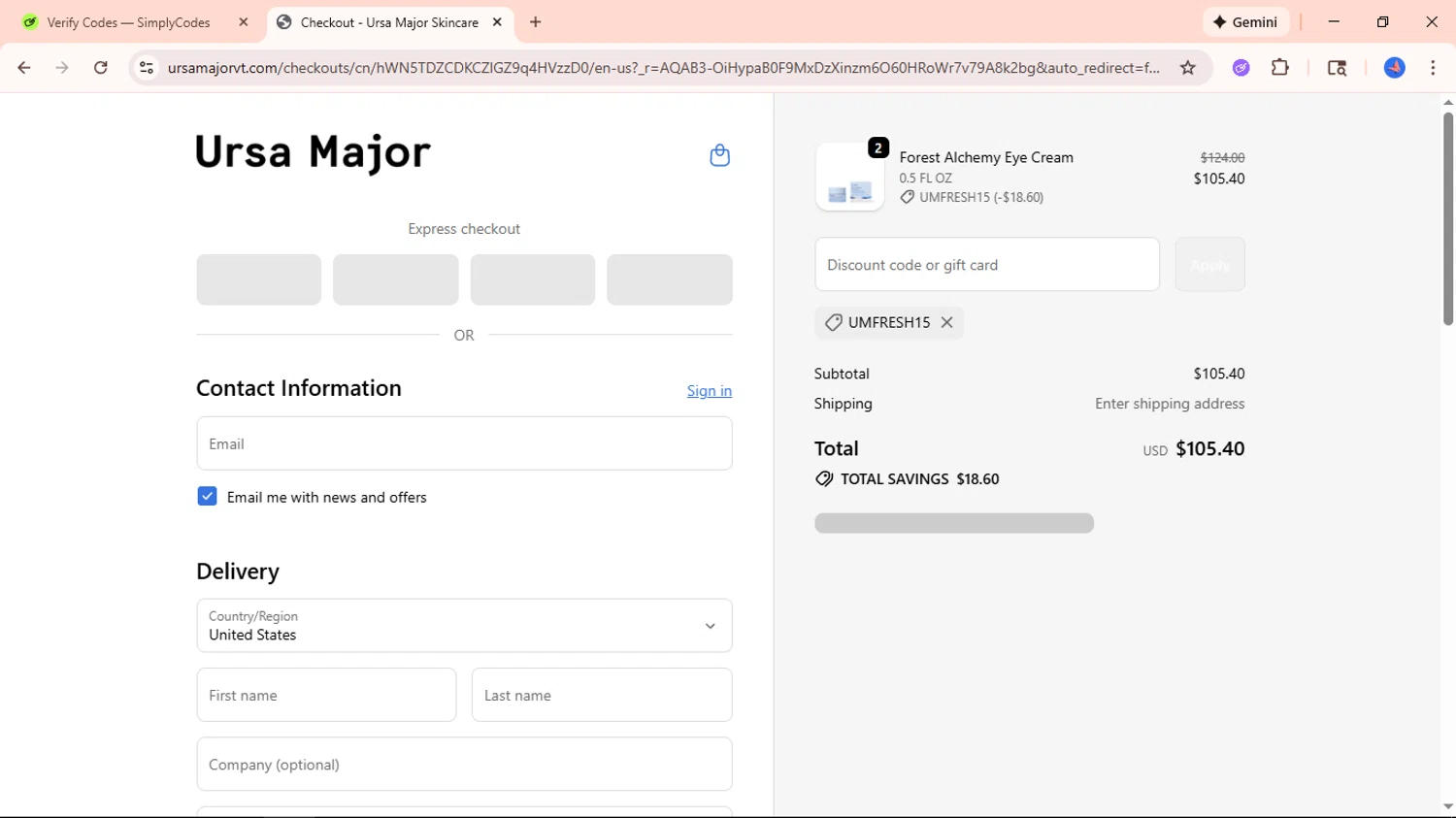1456x818 pixels.
Task: Minimize the browser window
Action: point(1334,22)
